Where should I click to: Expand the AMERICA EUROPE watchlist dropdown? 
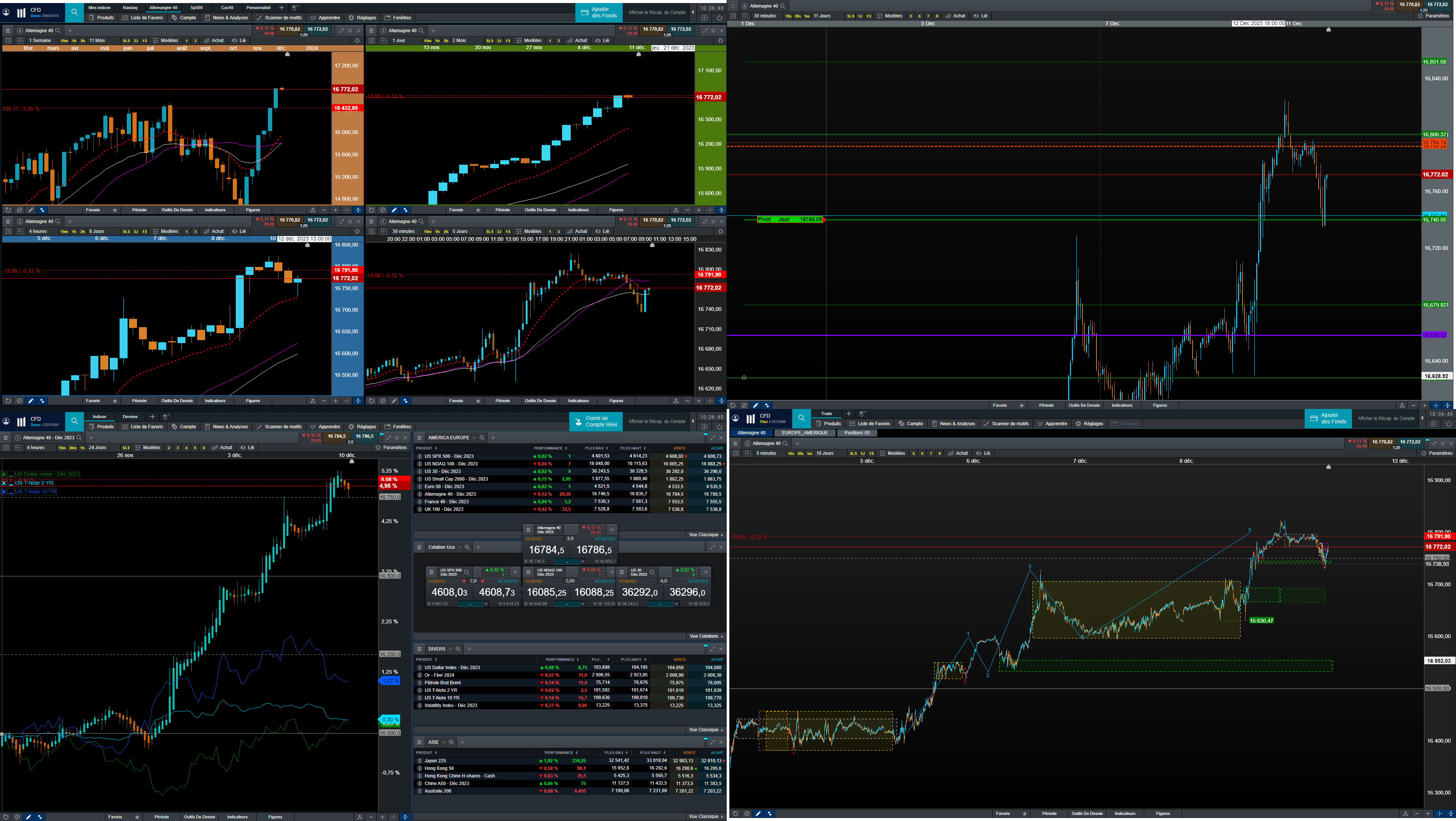[x=473, y=438]
